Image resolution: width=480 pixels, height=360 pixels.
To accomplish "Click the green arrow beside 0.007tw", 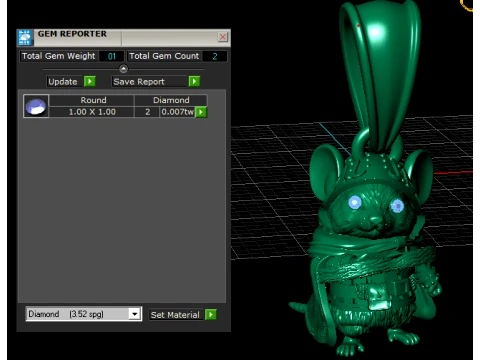I will click(x=201, y=112).
